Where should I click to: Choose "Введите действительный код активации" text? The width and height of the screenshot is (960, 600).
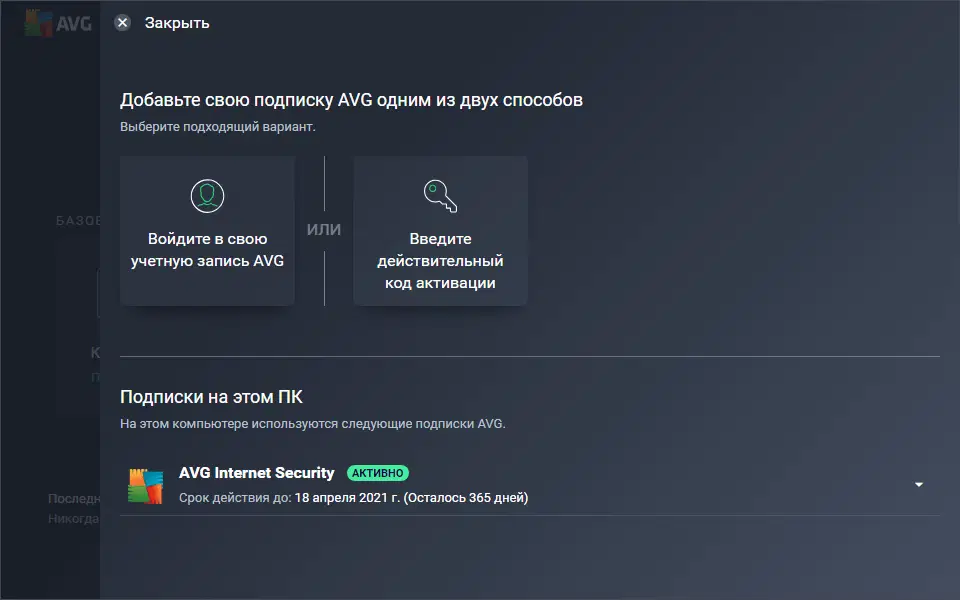[441, 261]
